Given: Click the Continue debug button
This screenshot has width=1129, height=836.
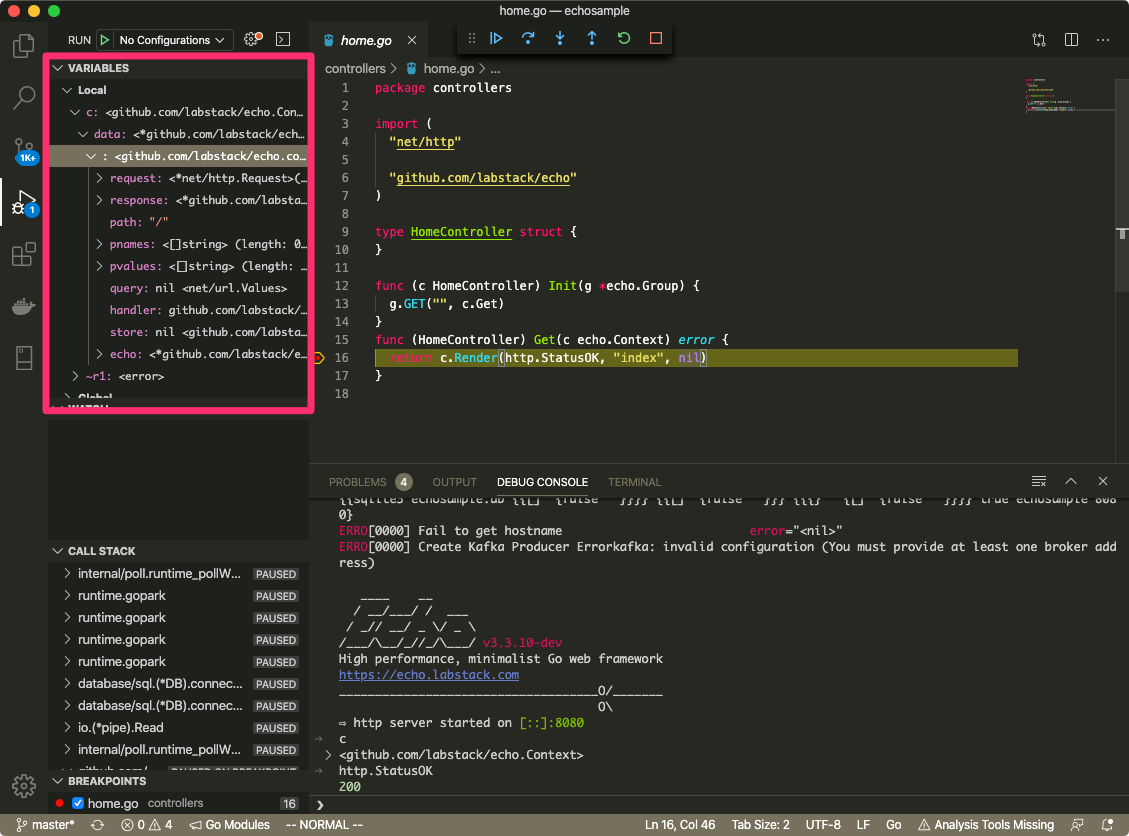Looking at the screenshot, I should [496, 39].
